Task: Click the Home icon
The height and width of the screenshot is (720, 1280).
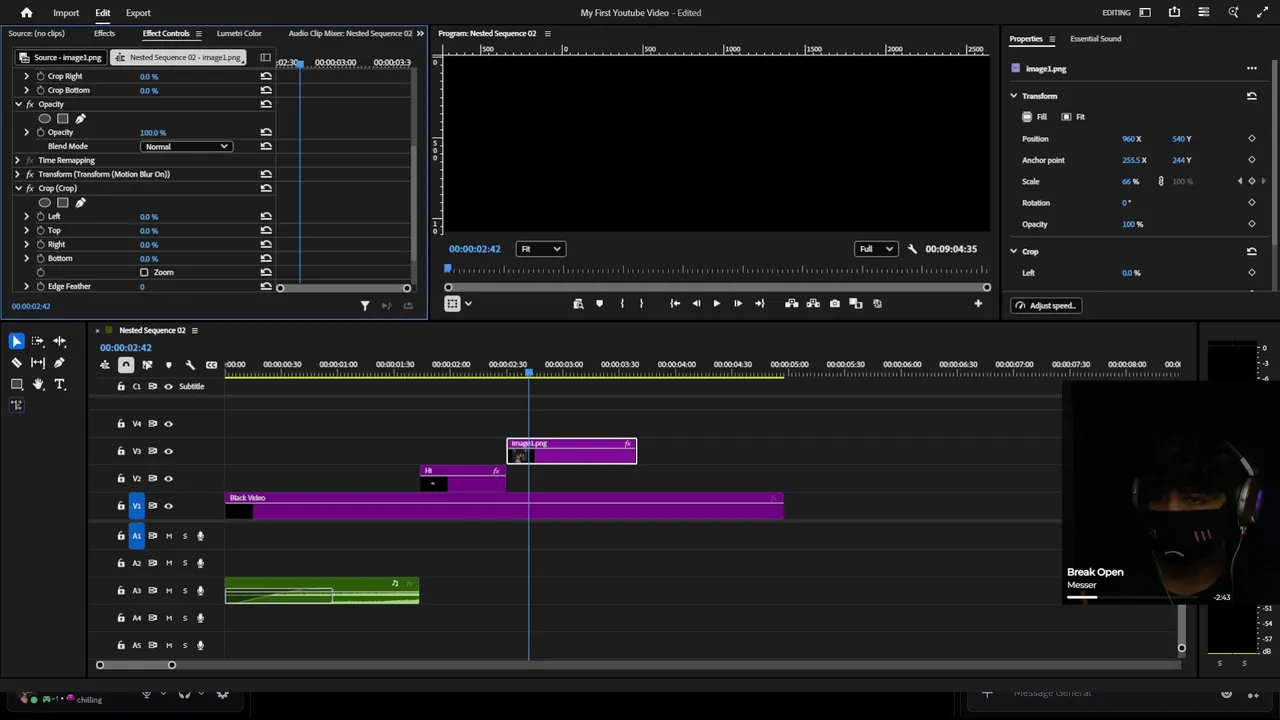Action: tap(26, 13)
